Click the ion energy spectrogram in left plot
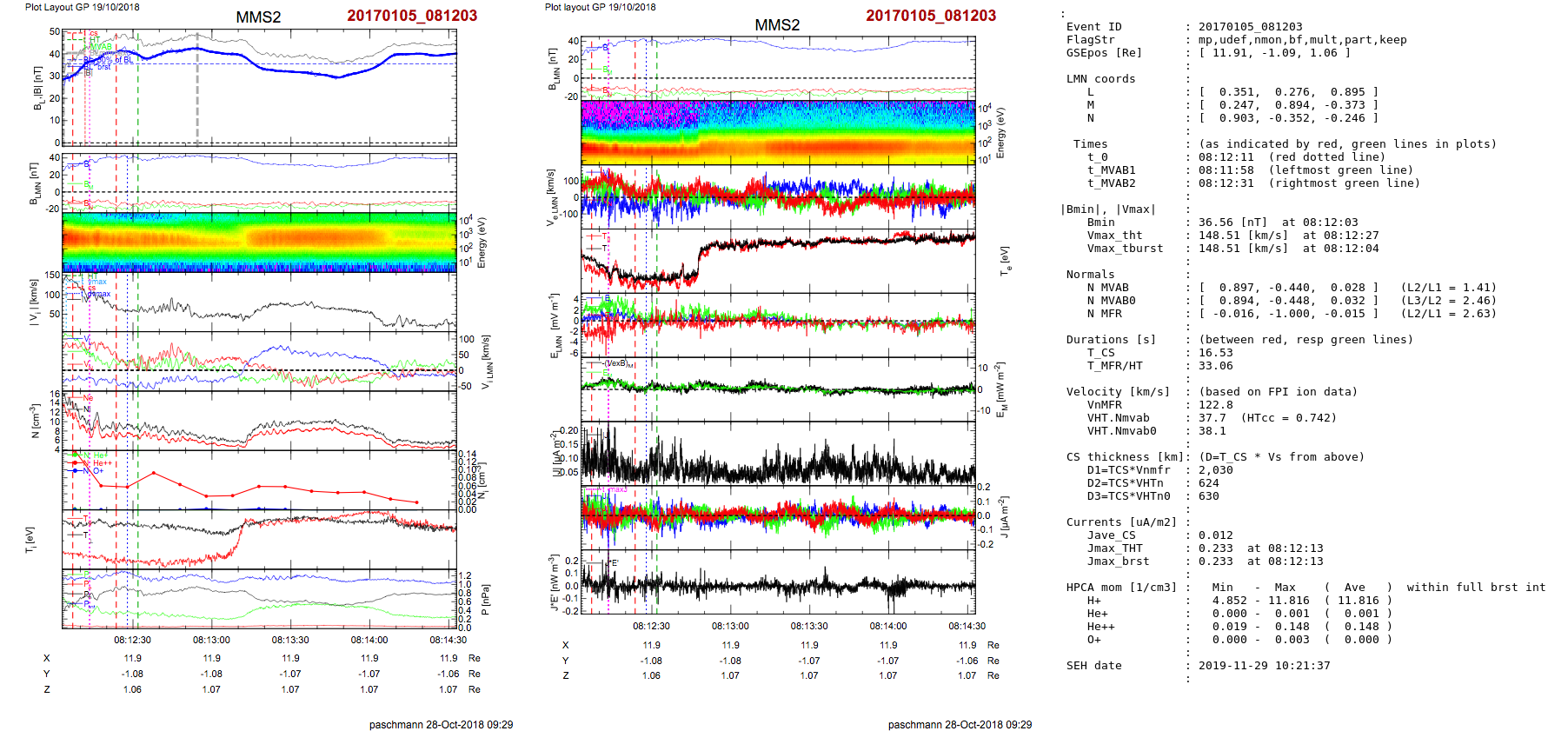1568x731 pixels. [259, 242]
